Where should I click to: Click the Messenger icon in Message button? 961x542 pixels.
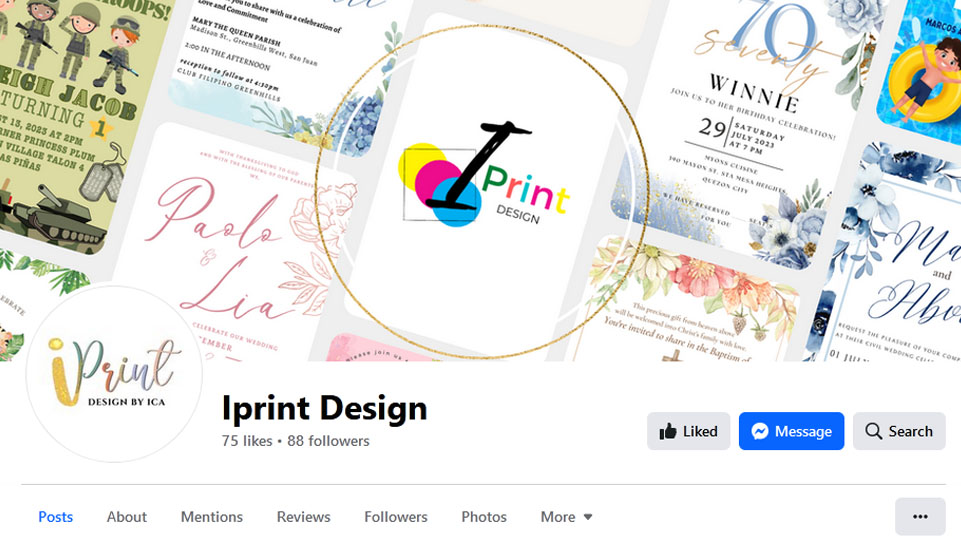(x=759, y=432)
